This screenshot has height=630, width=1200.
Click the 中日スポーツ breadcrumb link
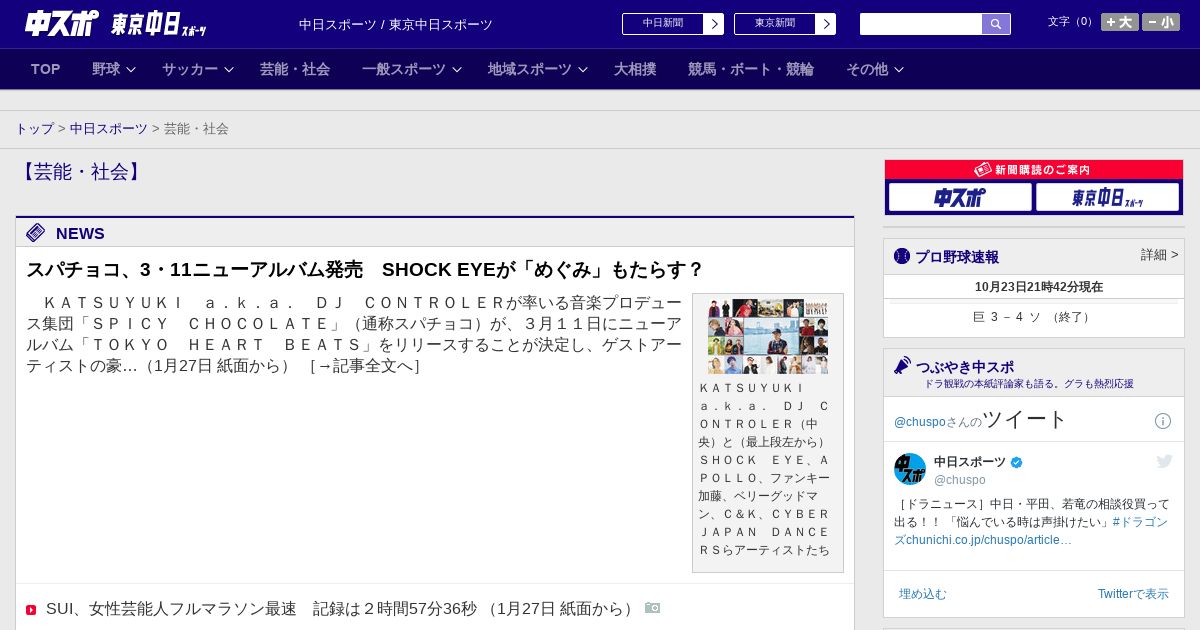click(109, 129)
